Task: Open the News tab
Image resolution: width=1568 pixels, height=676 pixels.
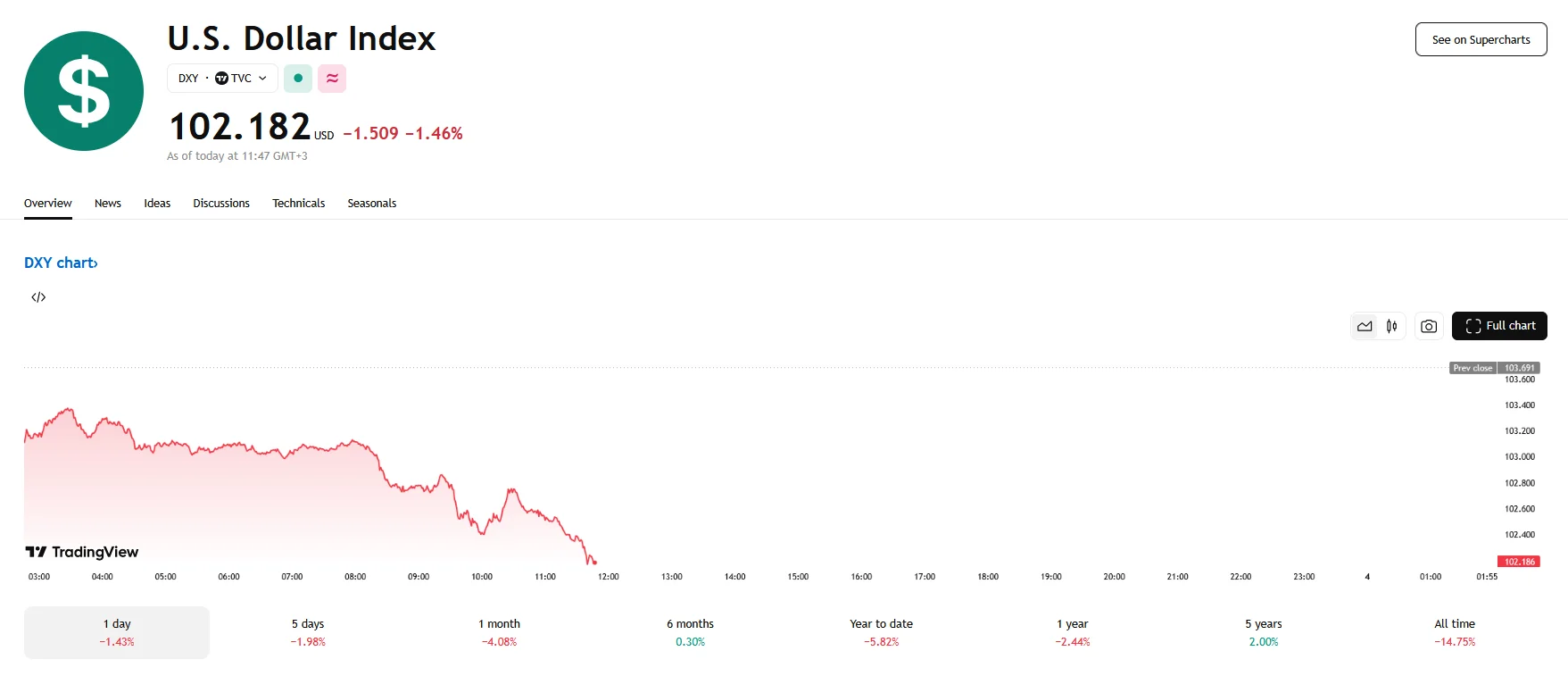Action: [x=108, y=204]
